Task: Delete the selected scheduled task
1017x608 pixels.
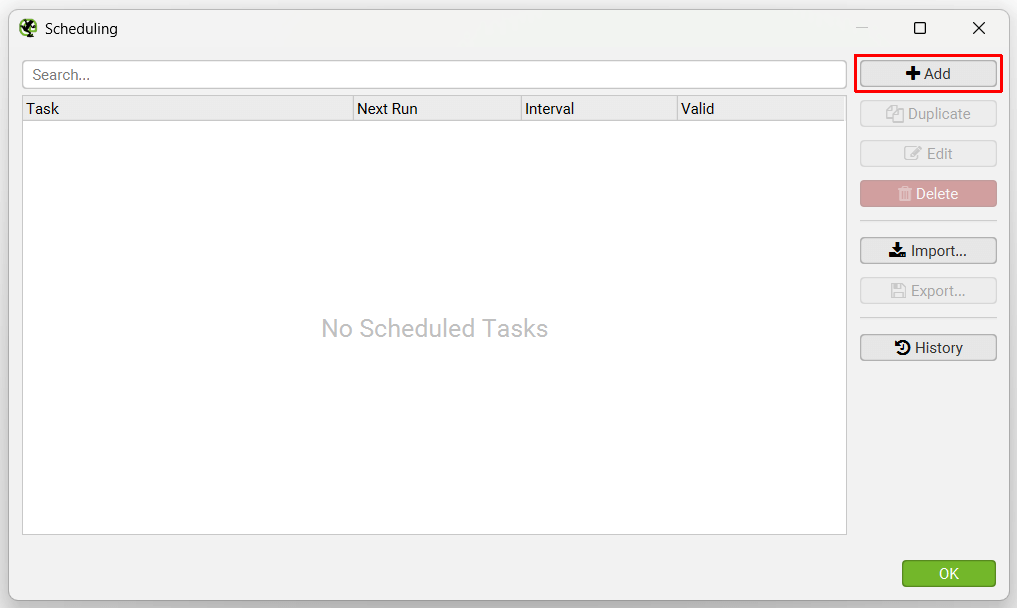Action: [x=928, y=193]
